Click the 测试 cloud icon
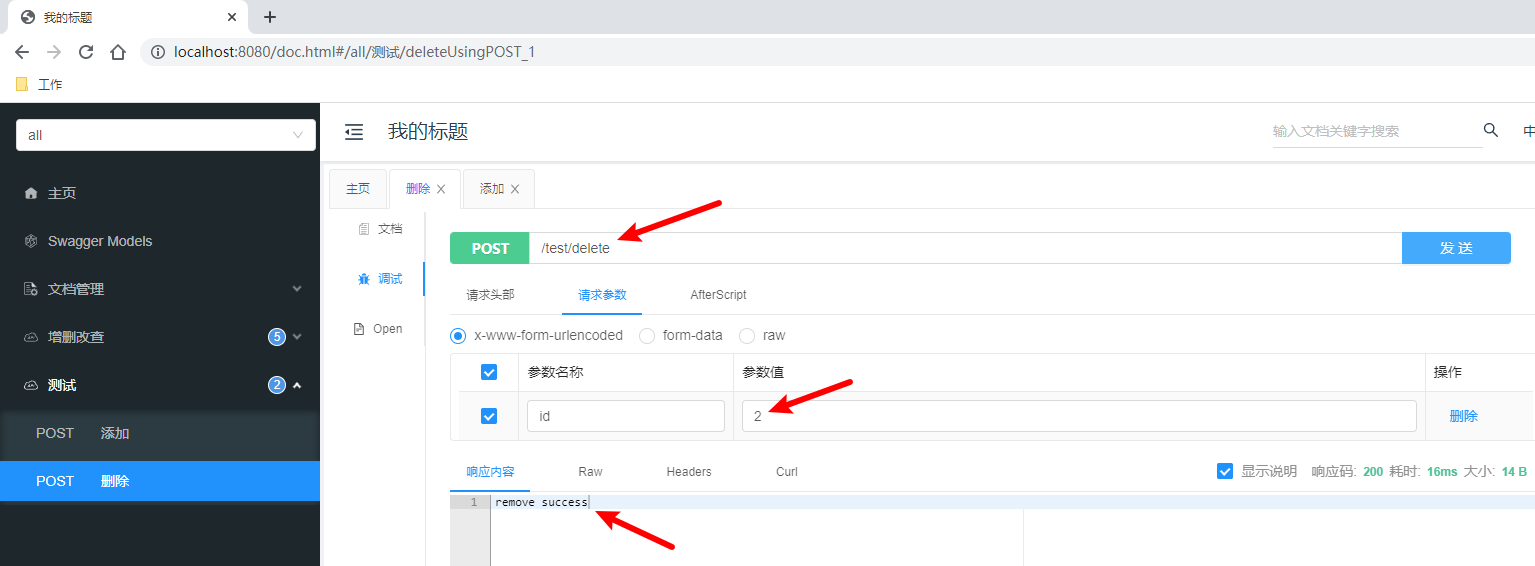This screenshot has width=1535, height=566. (x=30, y=385)
